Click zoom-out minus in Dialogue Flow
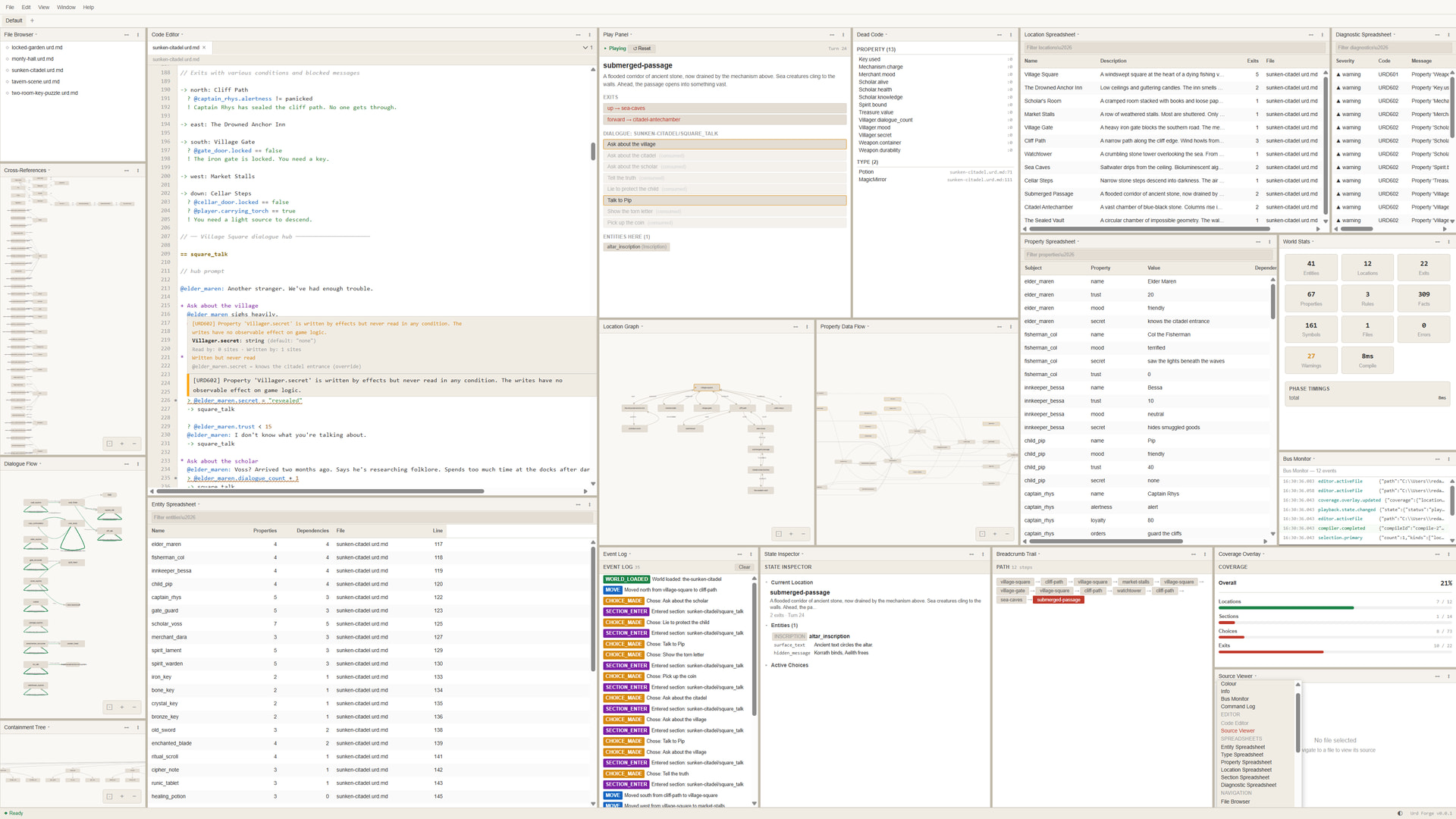1456x819 pixels. click(x=134, y=708)
